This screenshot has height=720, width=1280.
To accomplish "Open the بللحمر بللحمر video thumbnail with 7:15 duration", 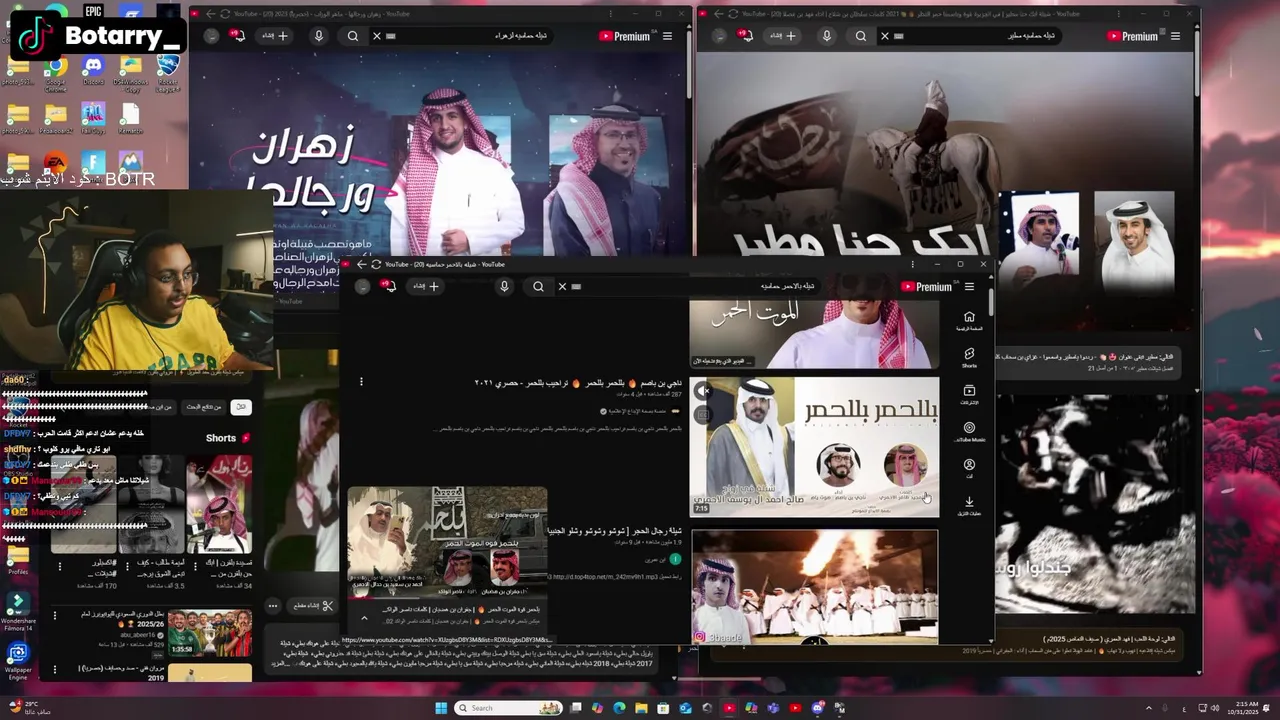I will tap(815, 447).
